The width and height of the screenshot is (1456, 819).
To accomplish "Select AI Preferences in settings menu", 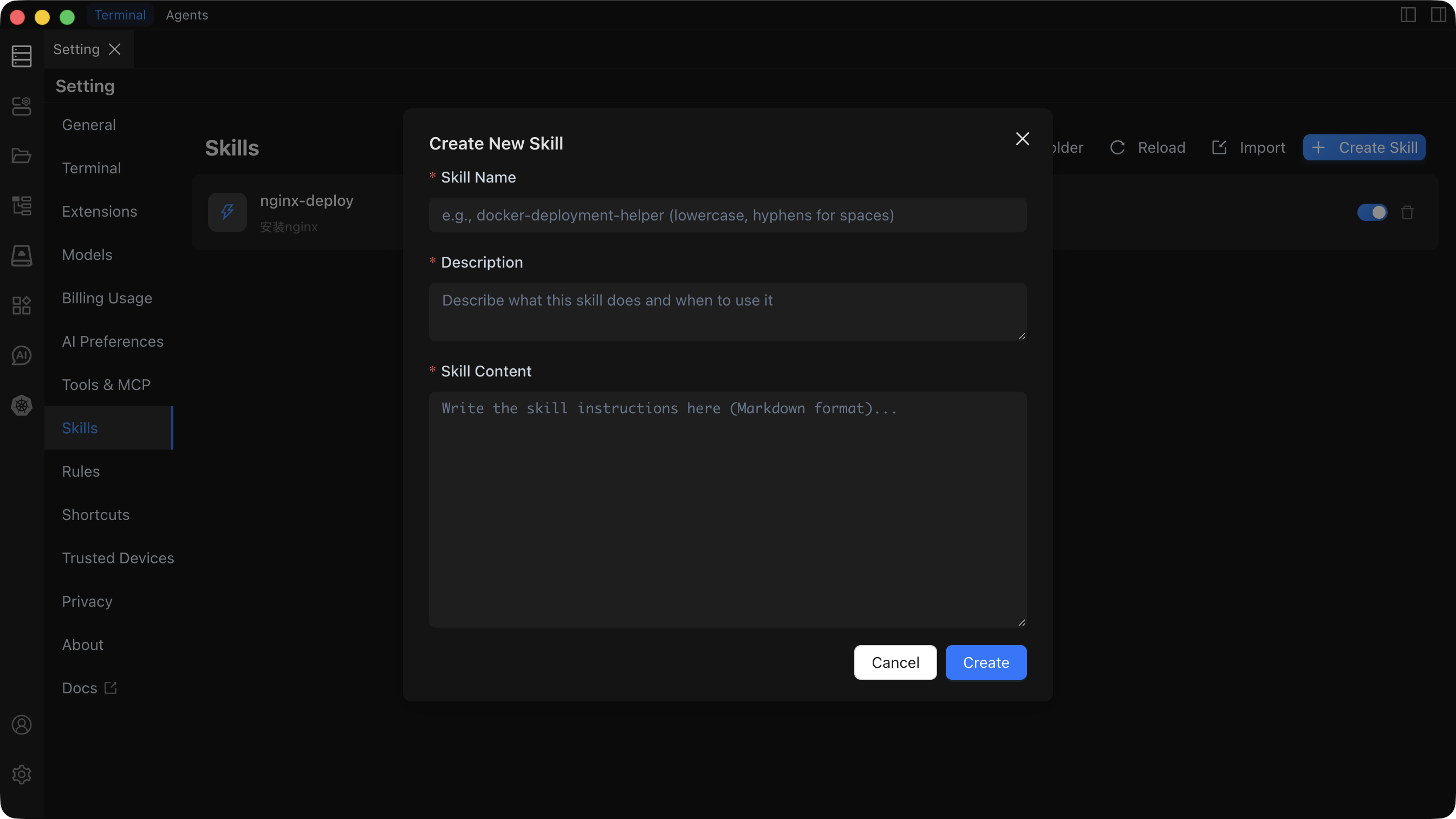I will [x=113, y=341].
